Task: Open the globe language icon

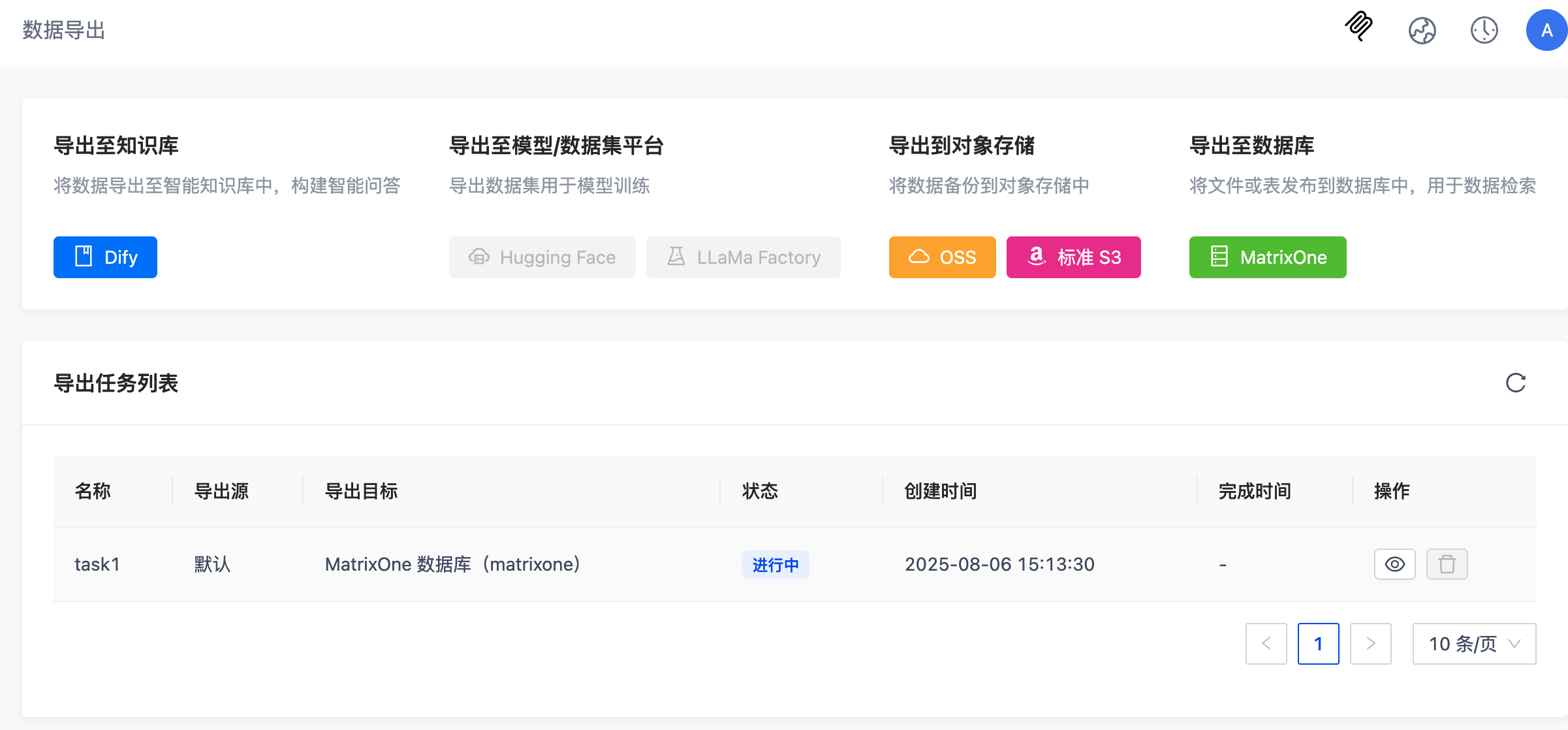Action: click(1422, 30)
